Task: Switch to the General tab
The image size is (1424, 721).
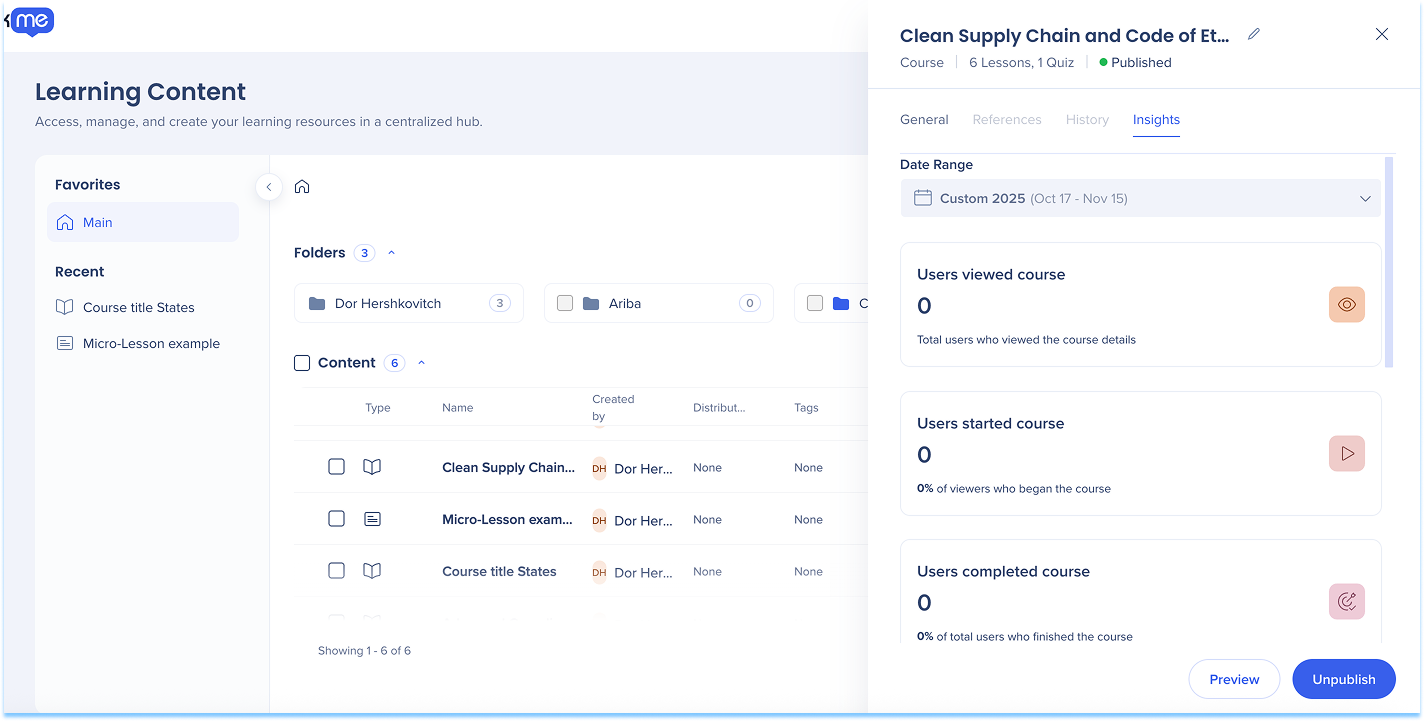Action: tap(923, 120)
